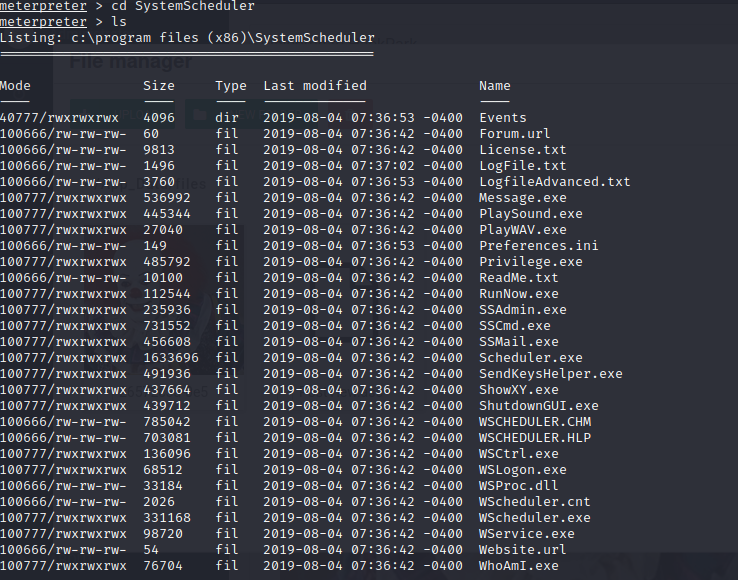The width and height of the screenshot is (738, 580).
Task: Click Preferences.ini file name
Action: tap(538, 246)
